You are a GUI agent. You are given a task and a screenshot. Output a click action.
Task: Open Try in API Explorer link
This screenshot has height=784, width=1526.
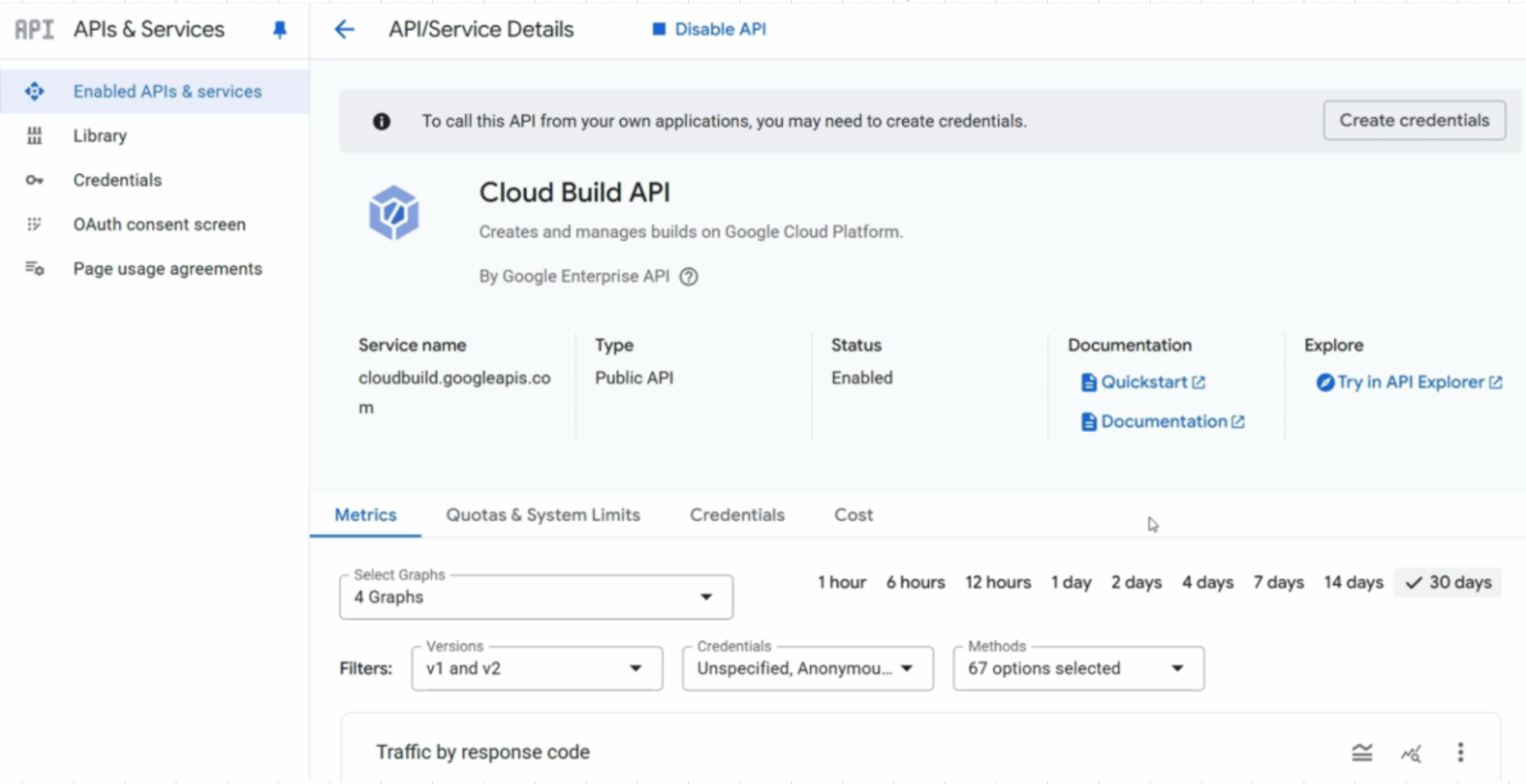coord(1410,382)
